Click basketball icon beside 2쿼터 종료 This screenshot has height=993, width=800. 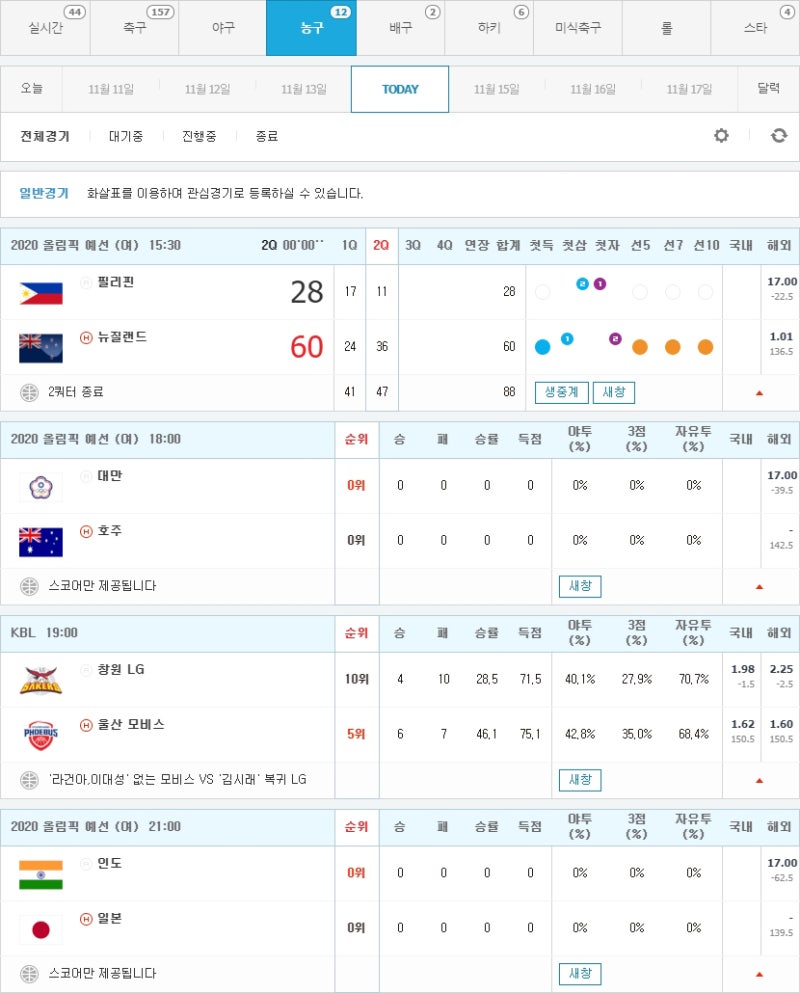click(x=29, y=393)
